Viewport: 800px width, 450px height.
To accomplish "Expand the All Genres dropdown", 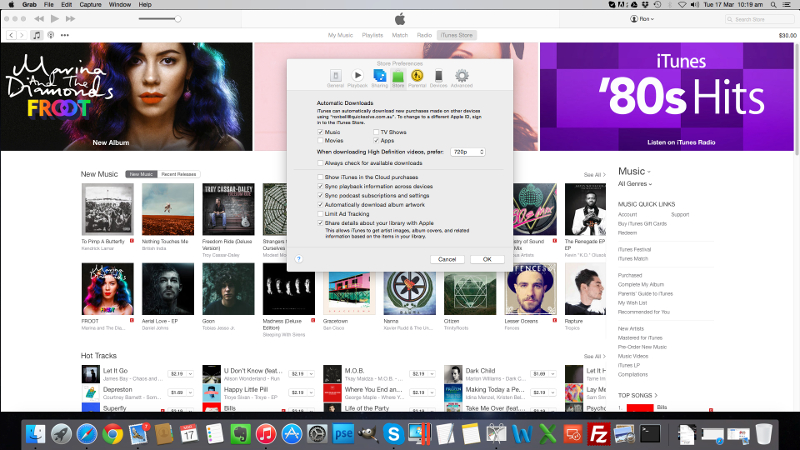I will 635,184.
